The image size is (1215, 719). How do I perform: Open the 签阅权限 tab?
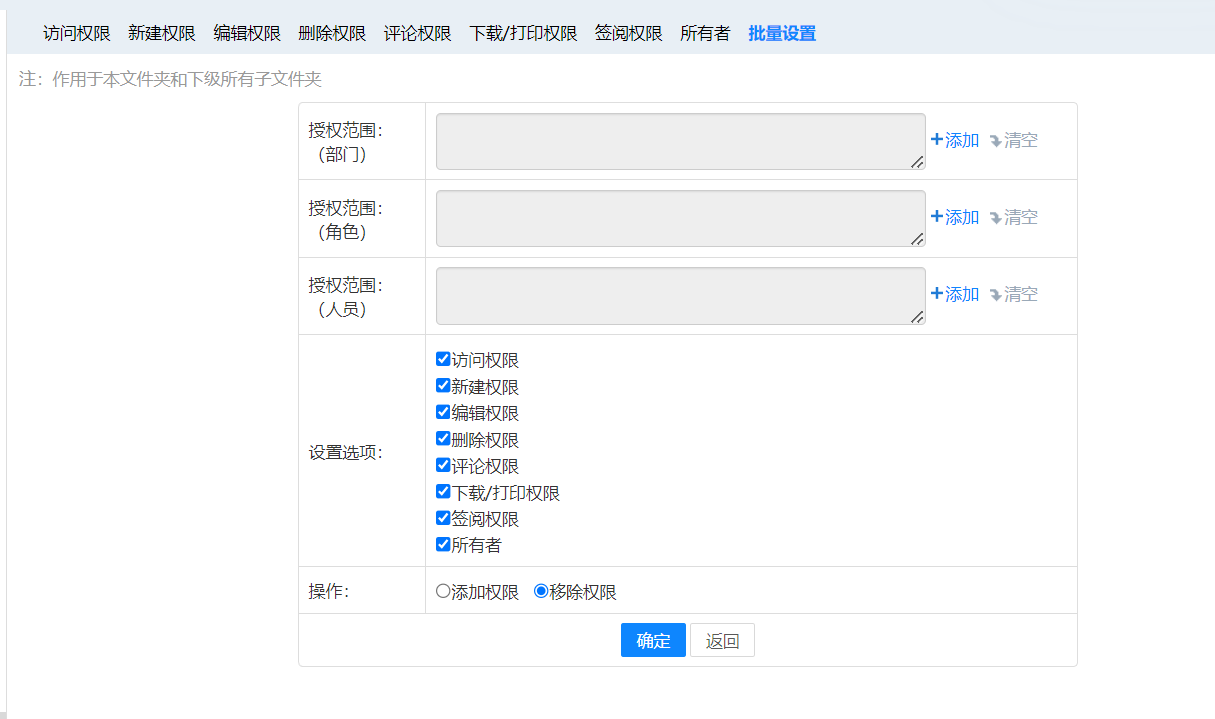tap(628, 33)
